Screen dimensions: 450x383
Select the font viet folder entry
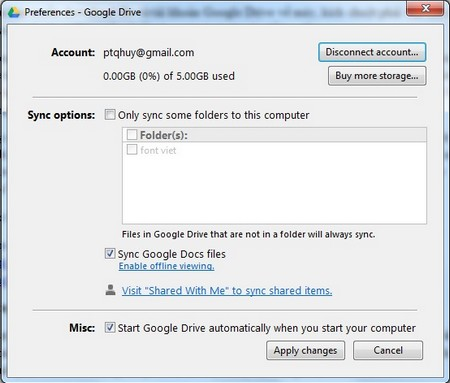[x=158, y=150]
